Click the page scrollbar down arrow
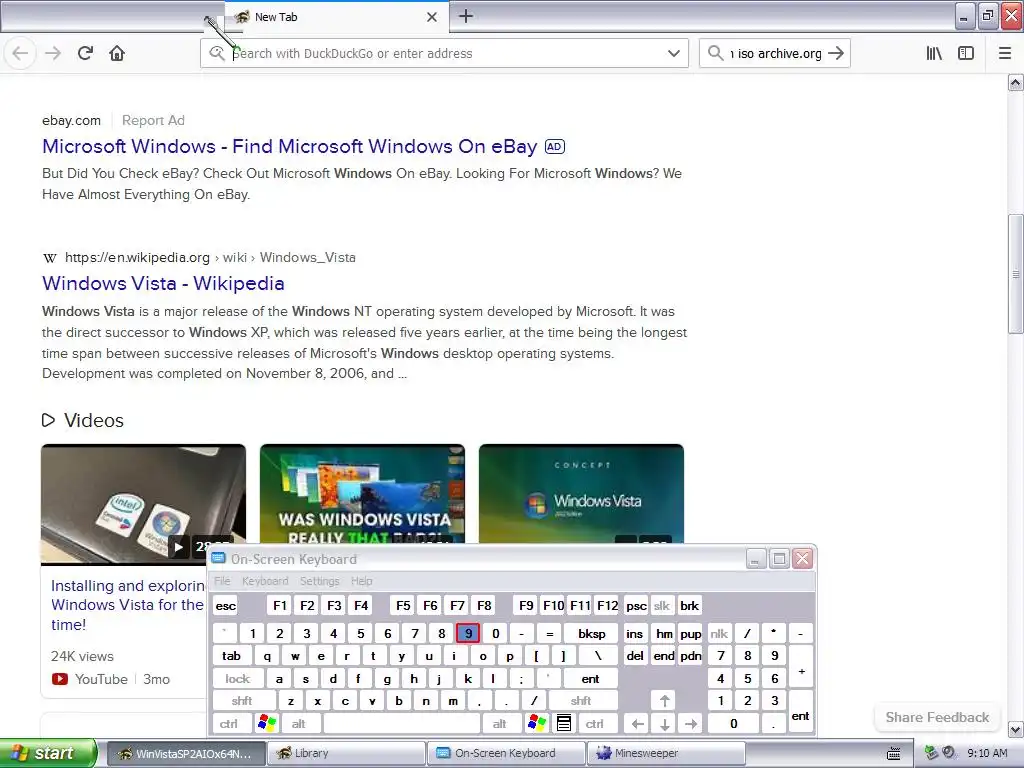The width and height of the screenshot is (1024, 768). click(x=1016, y=729)
